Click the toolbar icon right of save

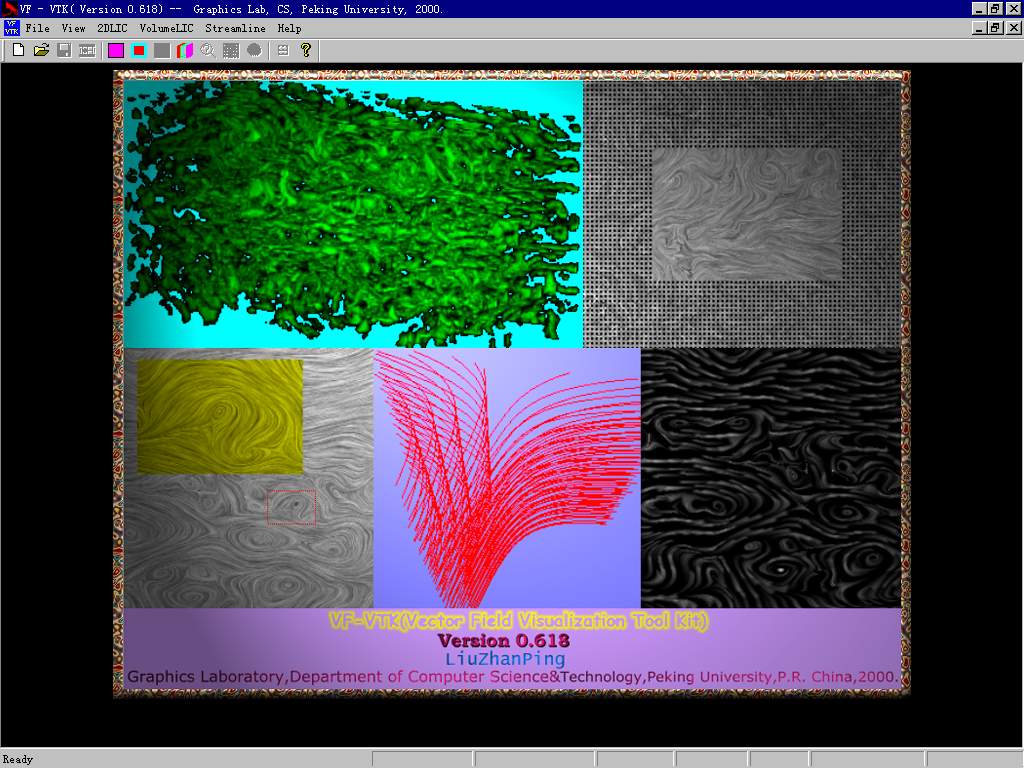point(87,50)
